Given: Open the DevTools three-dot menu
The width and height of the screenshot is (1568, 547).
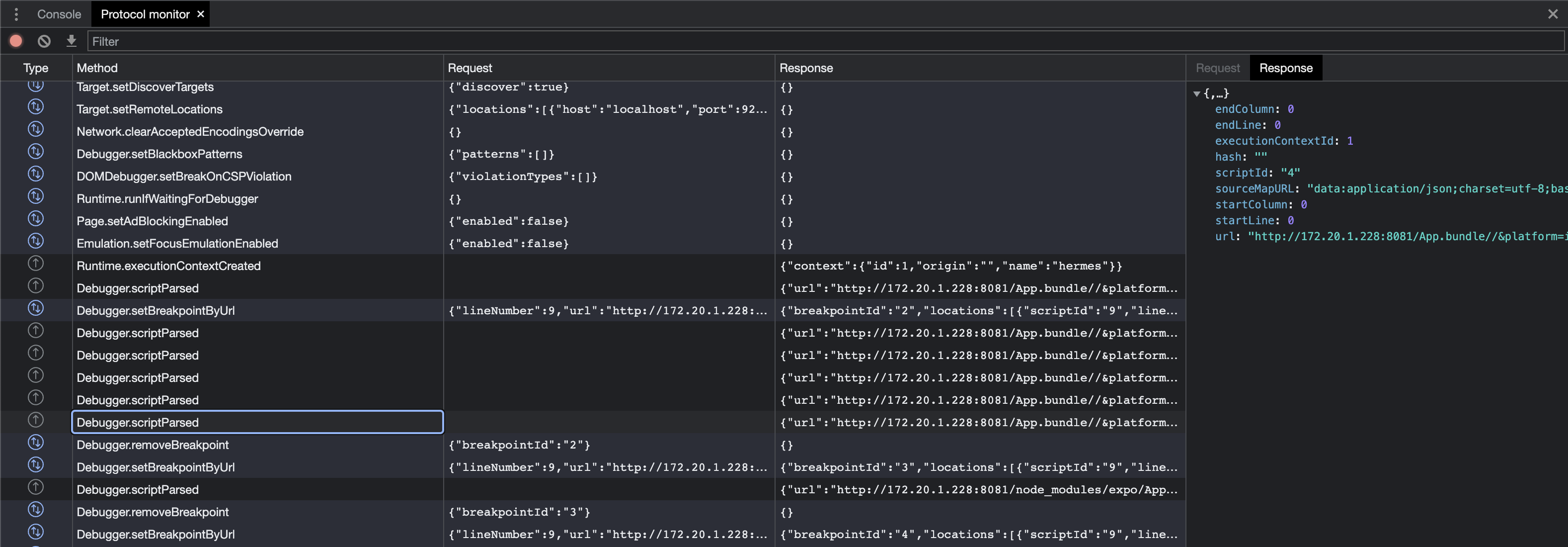Looking at the screenshot, I should pos(16,14).
